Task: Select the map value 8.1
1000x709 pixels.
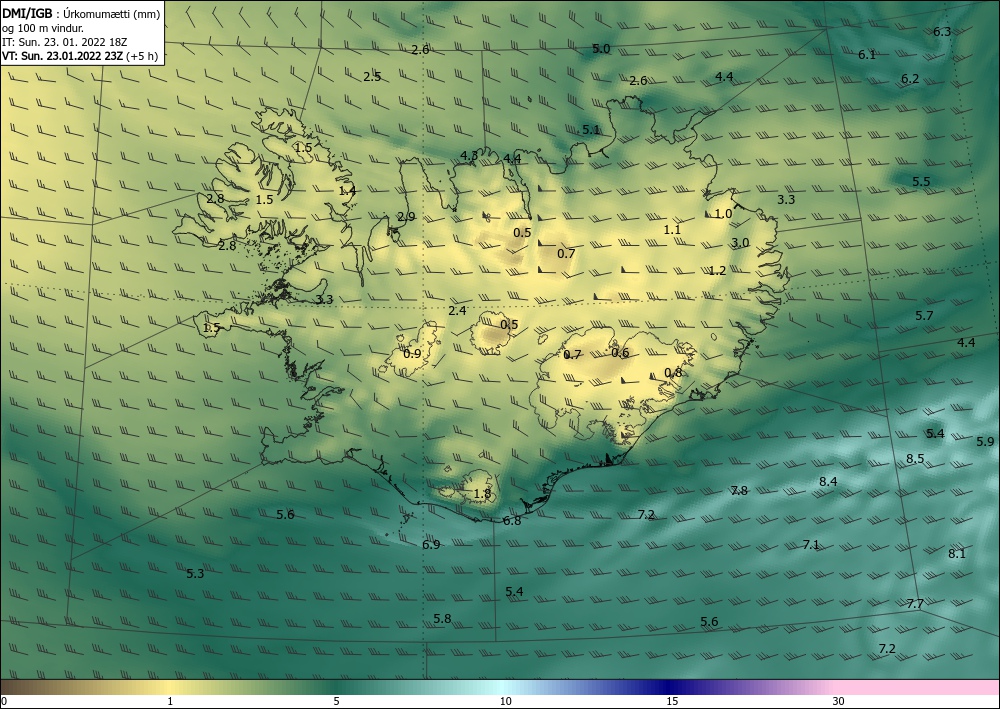Action: pyautogui.click(x=957, y=553)
